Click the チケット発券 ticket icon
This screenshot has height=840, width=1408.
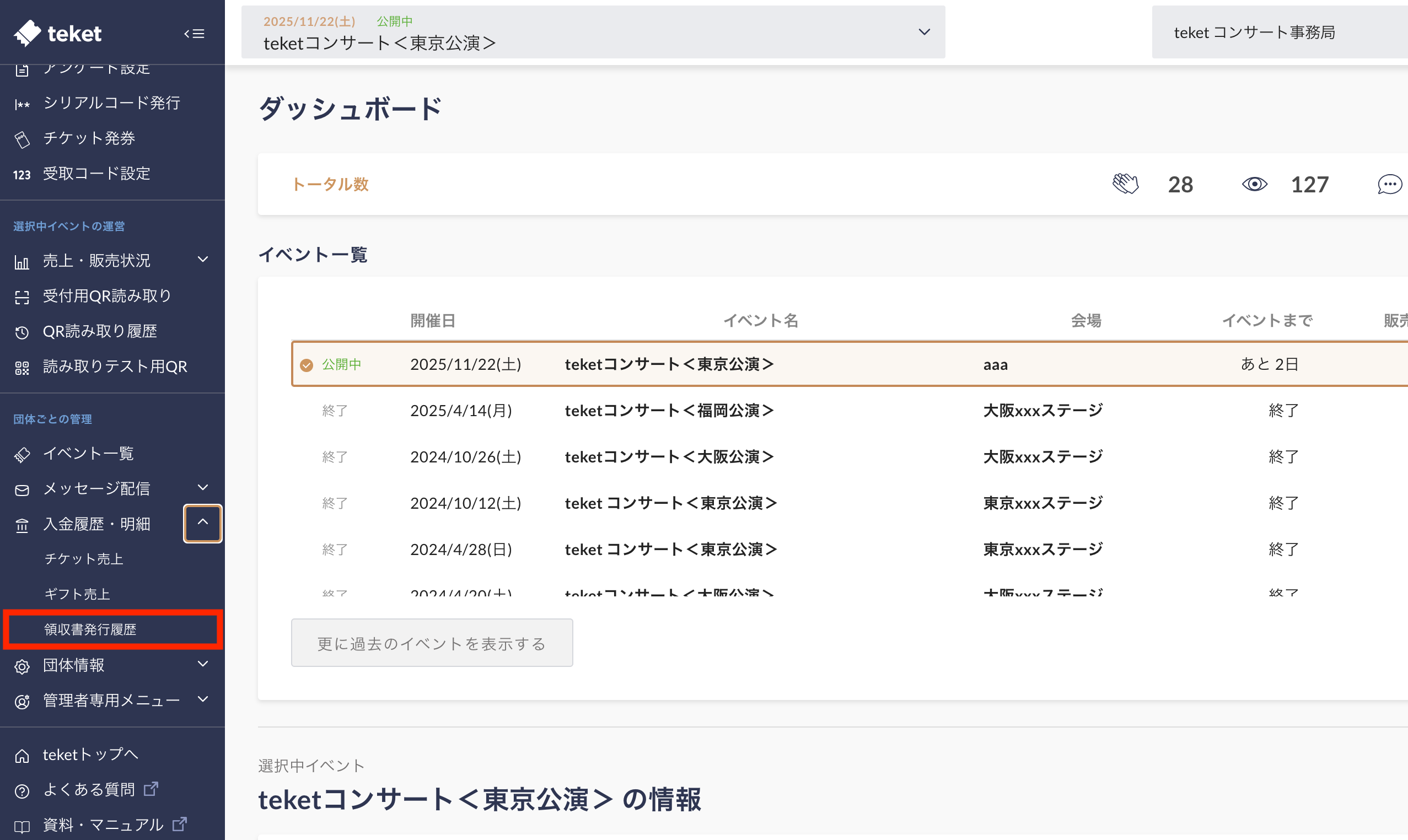click(22, 139)
